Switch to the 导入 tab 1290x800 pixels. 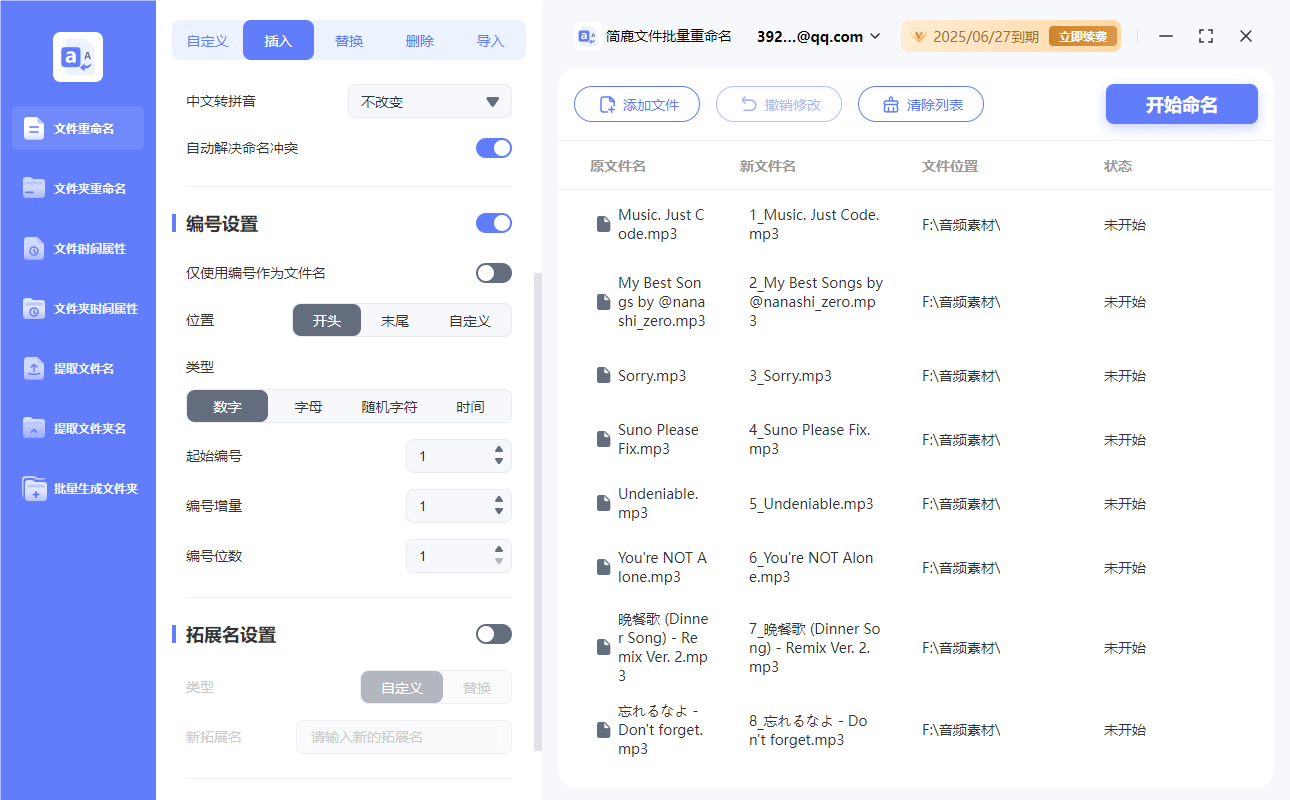point(491,39)
